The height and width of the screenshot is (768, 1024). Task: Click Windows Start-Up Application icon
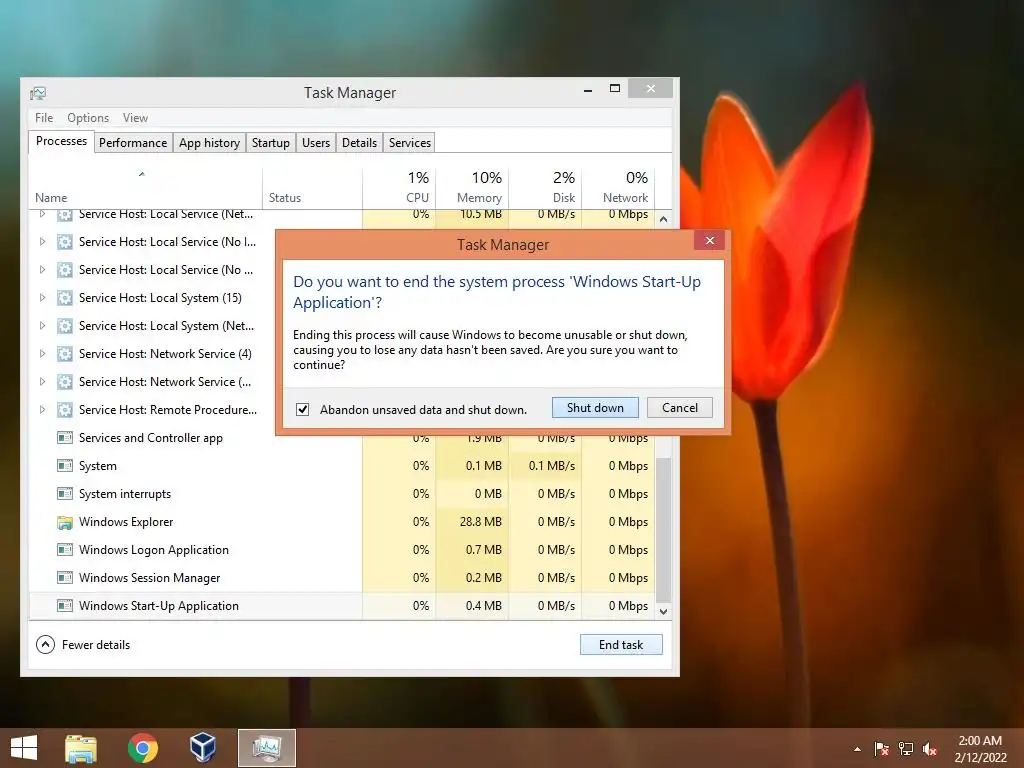[65, 606]
